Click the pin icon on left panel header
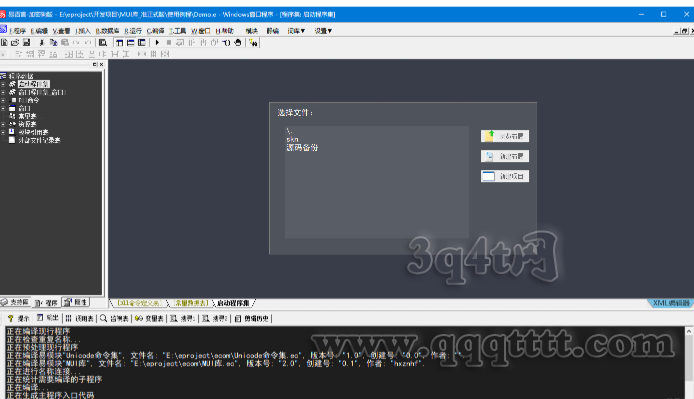 [x=94, y=65]
